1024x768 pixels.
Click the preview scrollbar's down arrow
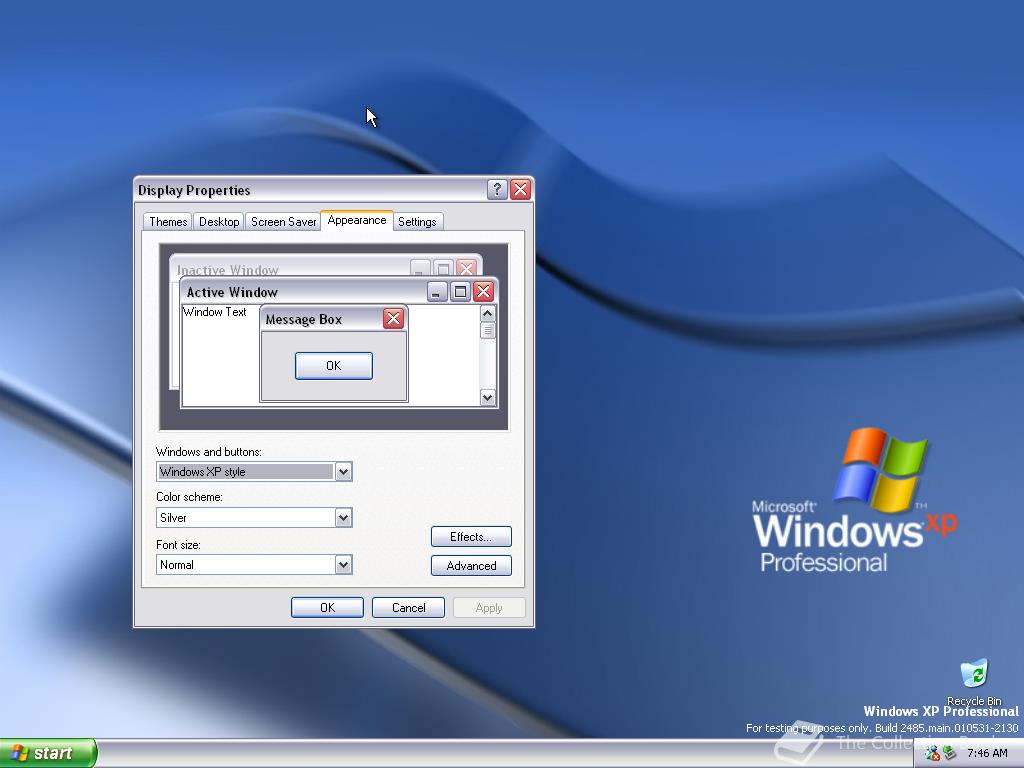(487, 397)
